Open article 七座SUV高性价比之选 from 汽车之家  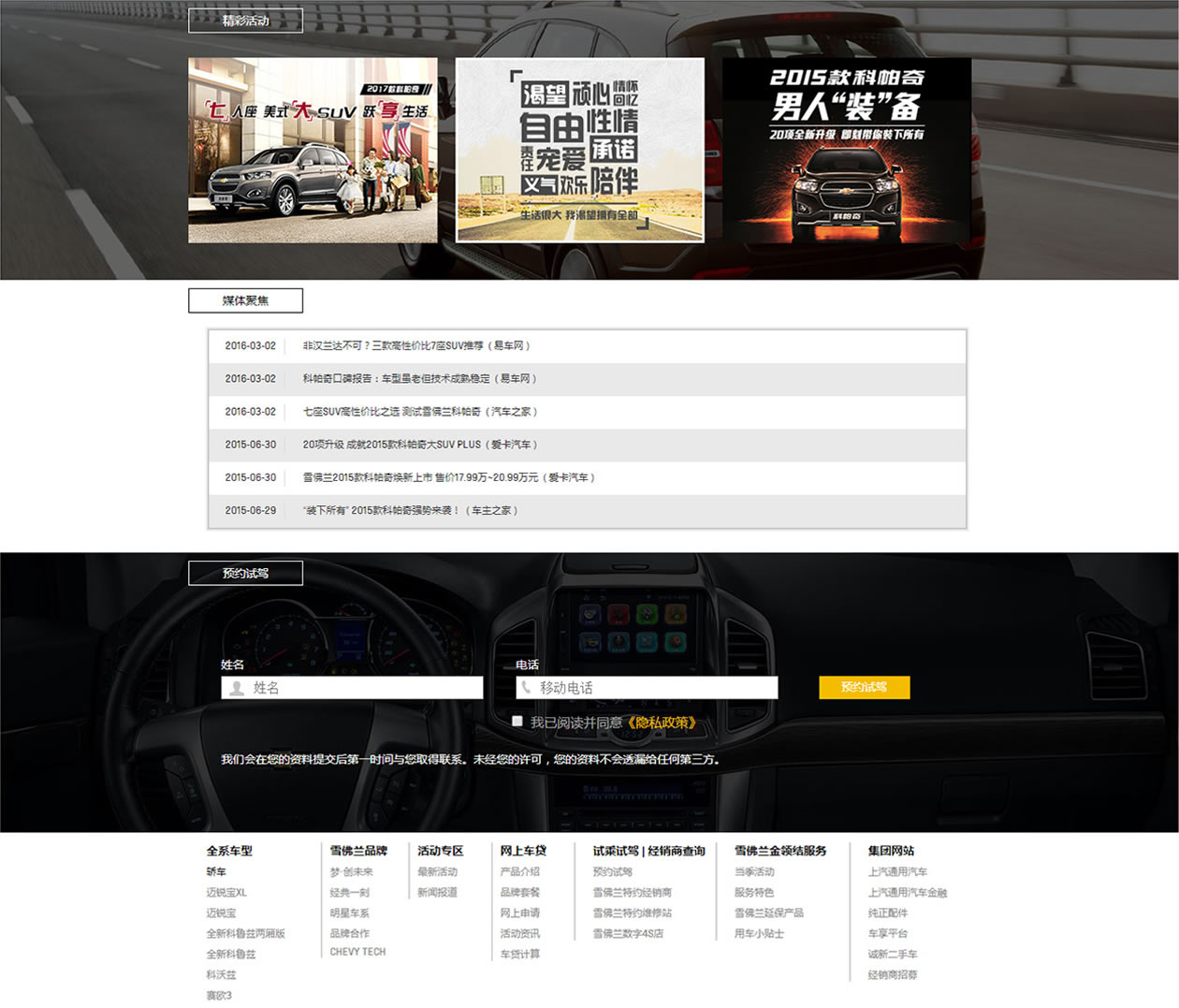[x=420, y=412]
